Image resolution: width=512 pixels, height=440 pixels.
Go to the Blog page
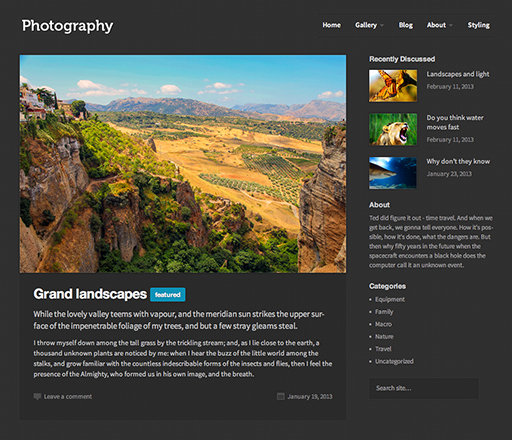click(x=406, y=25)
